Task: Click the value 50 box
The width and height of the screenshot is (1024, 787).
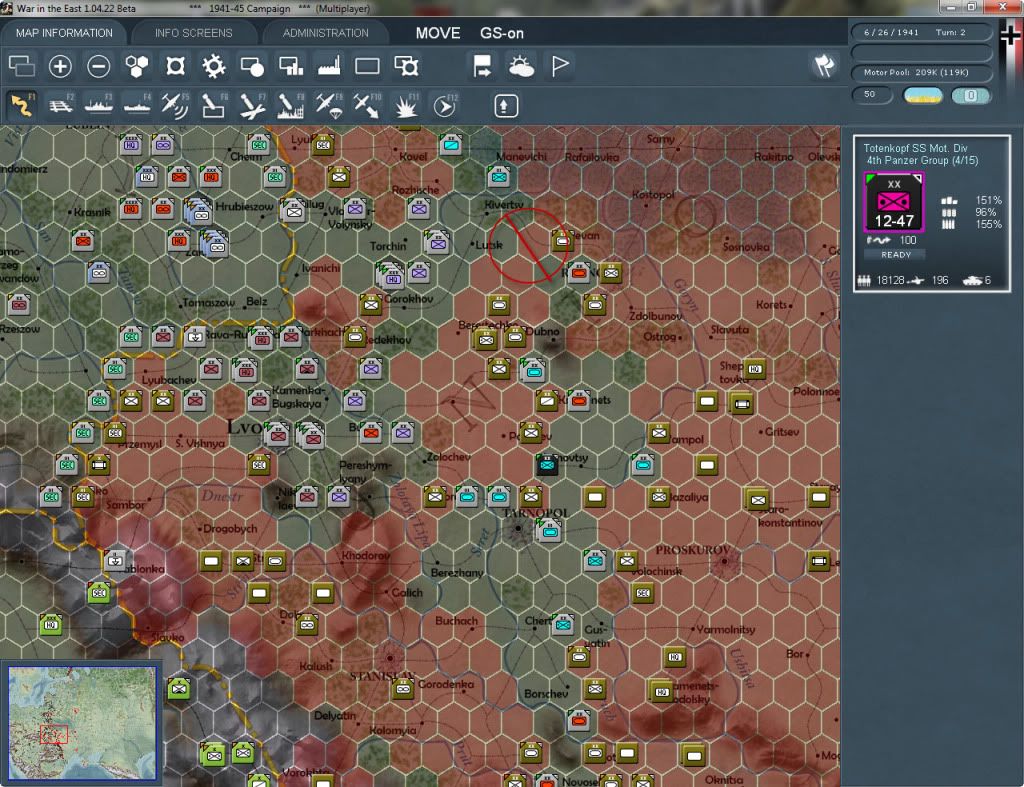Action: [x=871, y=95]
